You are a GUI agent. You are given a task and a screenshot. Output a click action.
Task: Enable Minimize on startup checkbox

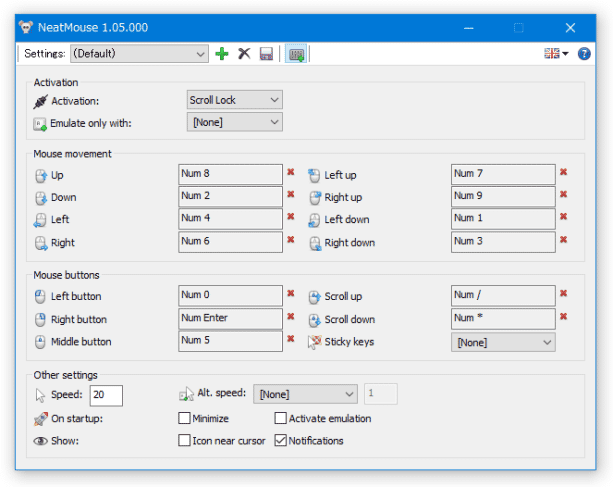coord(184,418)
